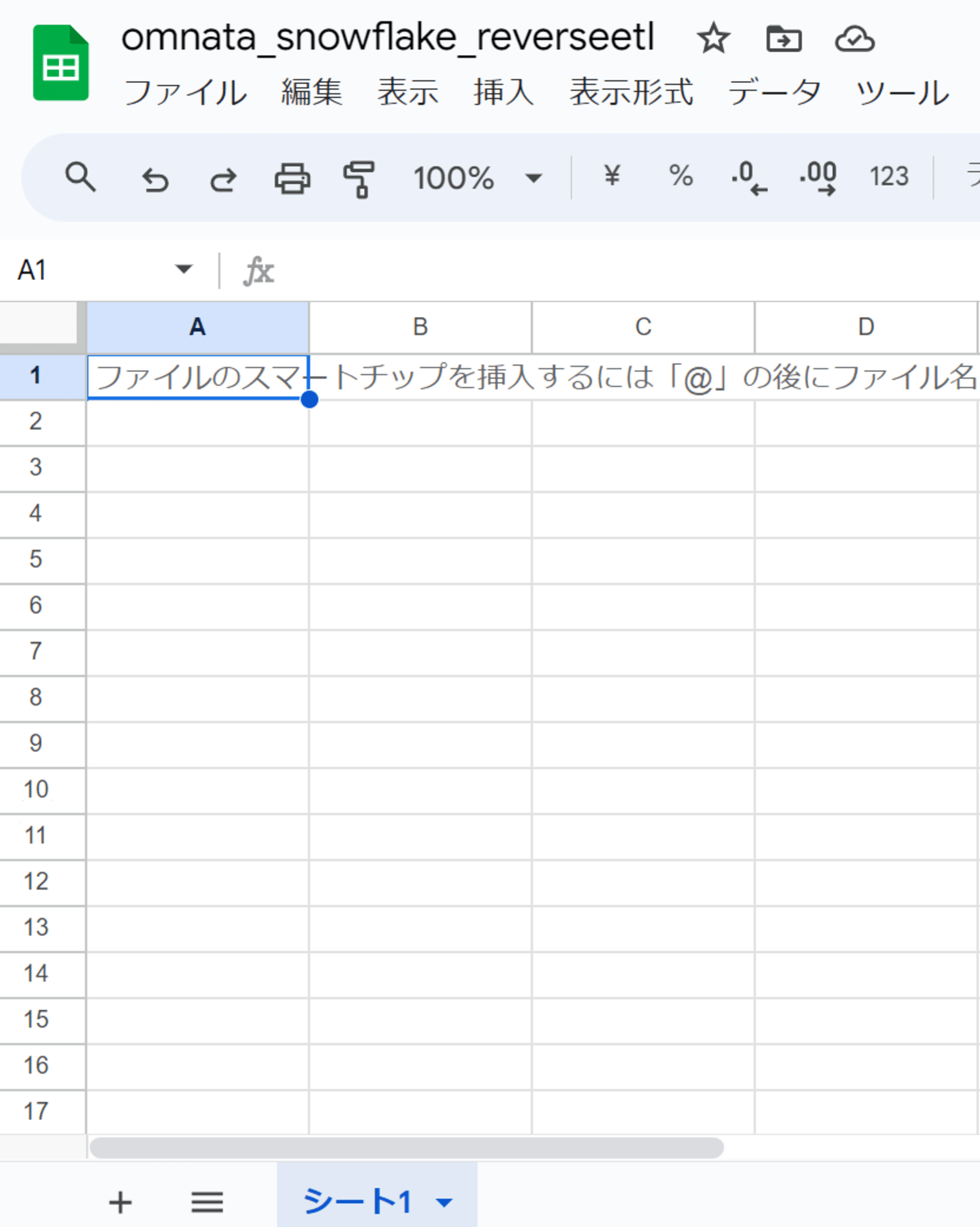The width and height of the screenshot is (980, 1227).
Task: Select row 5 header
Action: pyautogui.click(x=42, y=560)
